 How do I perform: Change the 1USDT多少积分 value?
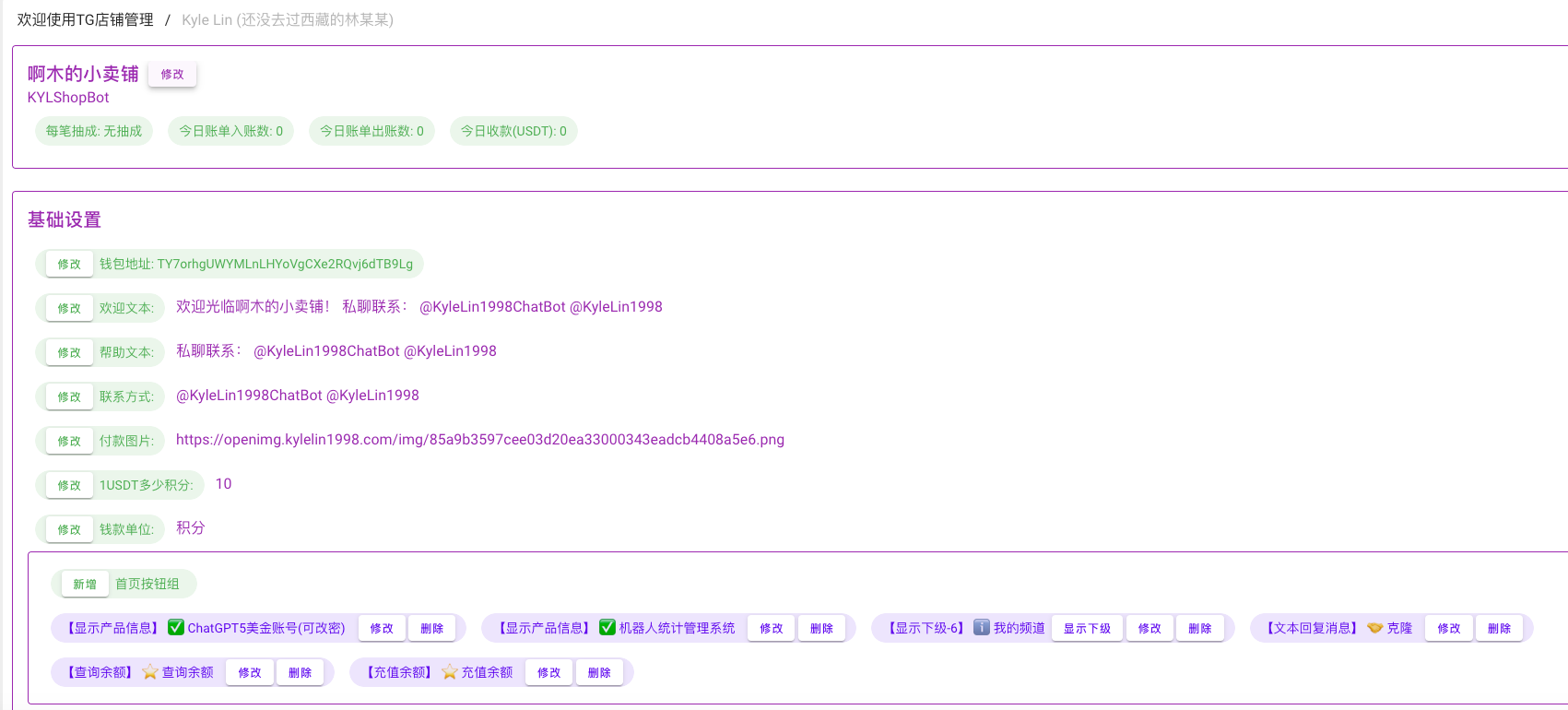click(69, 486)
